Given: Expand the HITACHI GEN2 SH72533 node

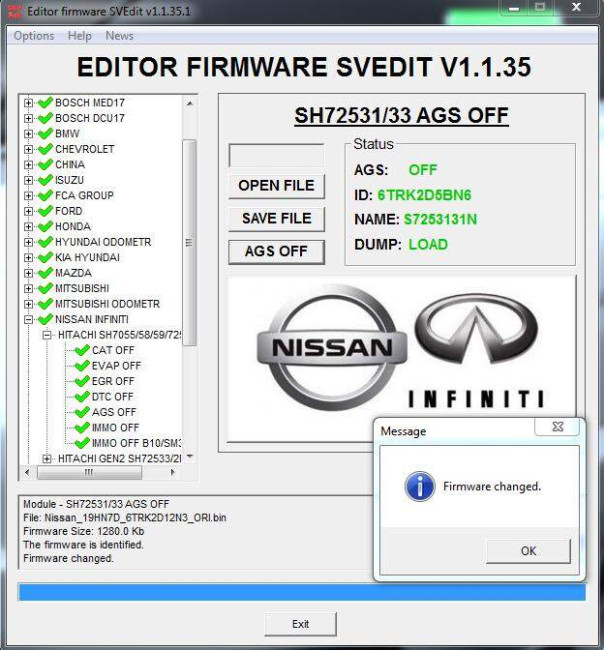Looking at the screenshot, I should (x=47, y=458).
